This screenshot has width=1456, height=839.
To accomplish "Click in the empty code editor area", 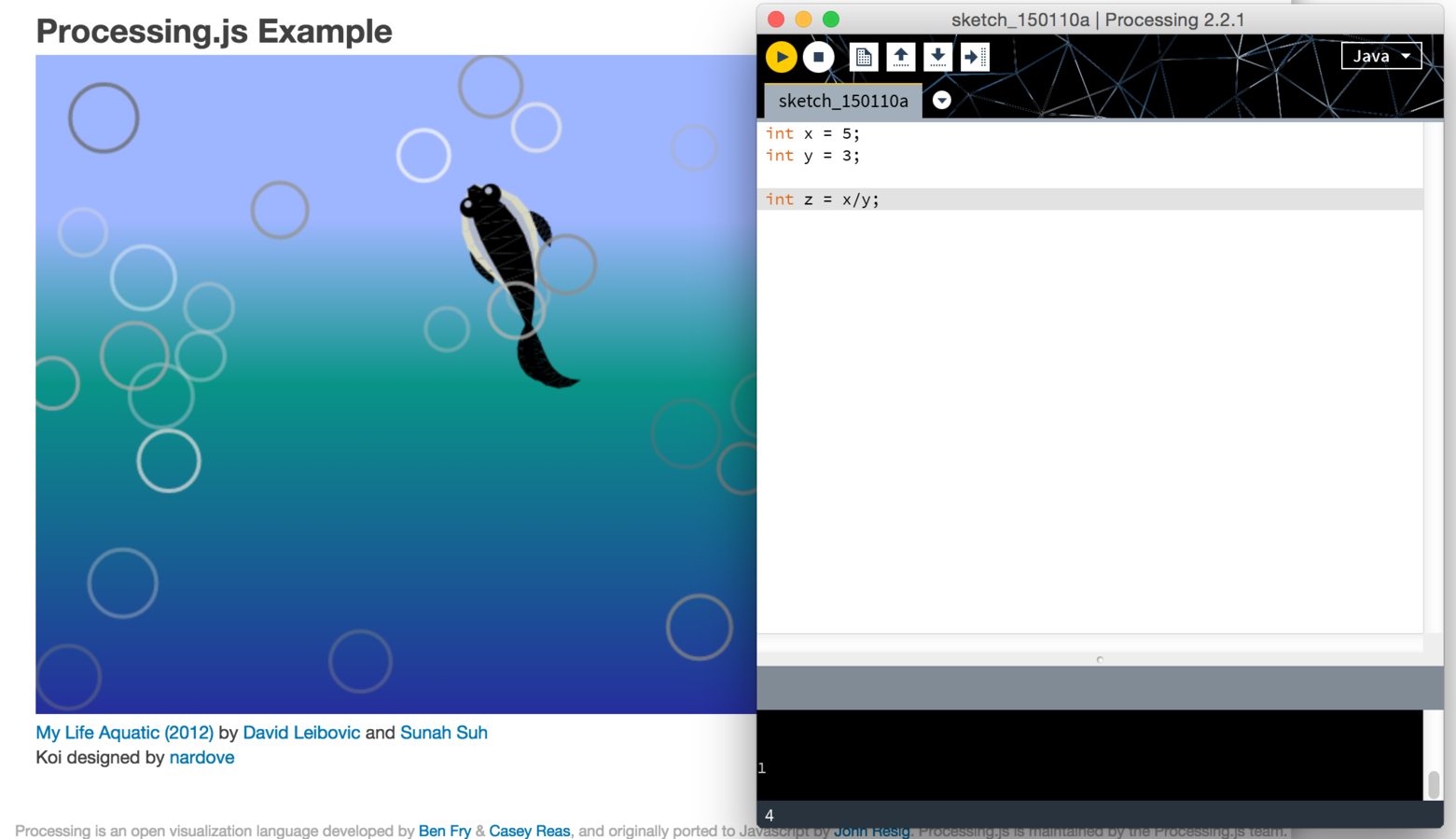I will 1089,419.
